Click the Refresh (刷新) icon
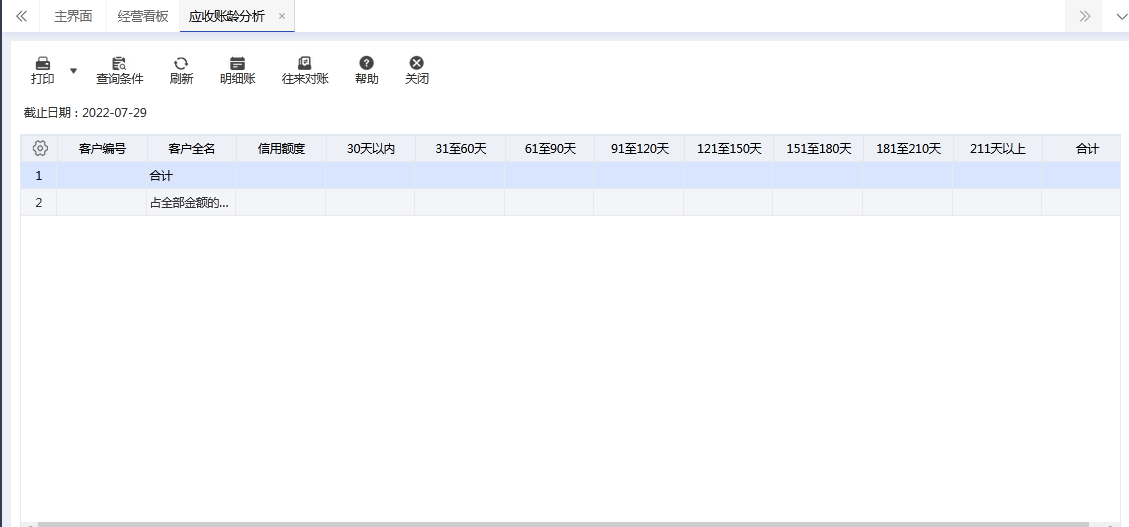1129x527 pixels. (x=181, y=64)
